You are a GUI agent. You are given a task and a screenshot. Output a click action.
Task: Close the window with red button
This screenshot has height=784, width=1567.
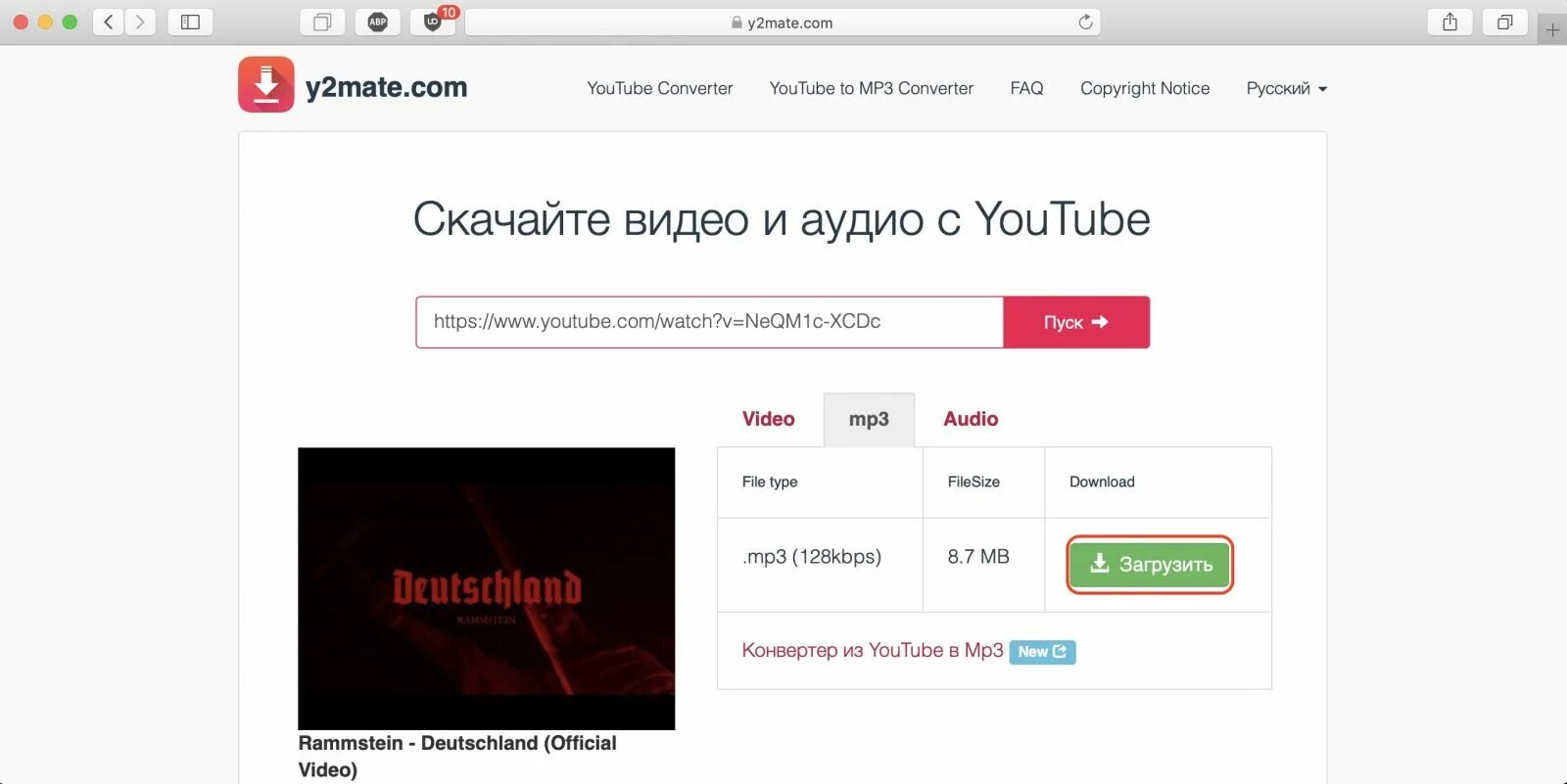click(x=20, y=22)
